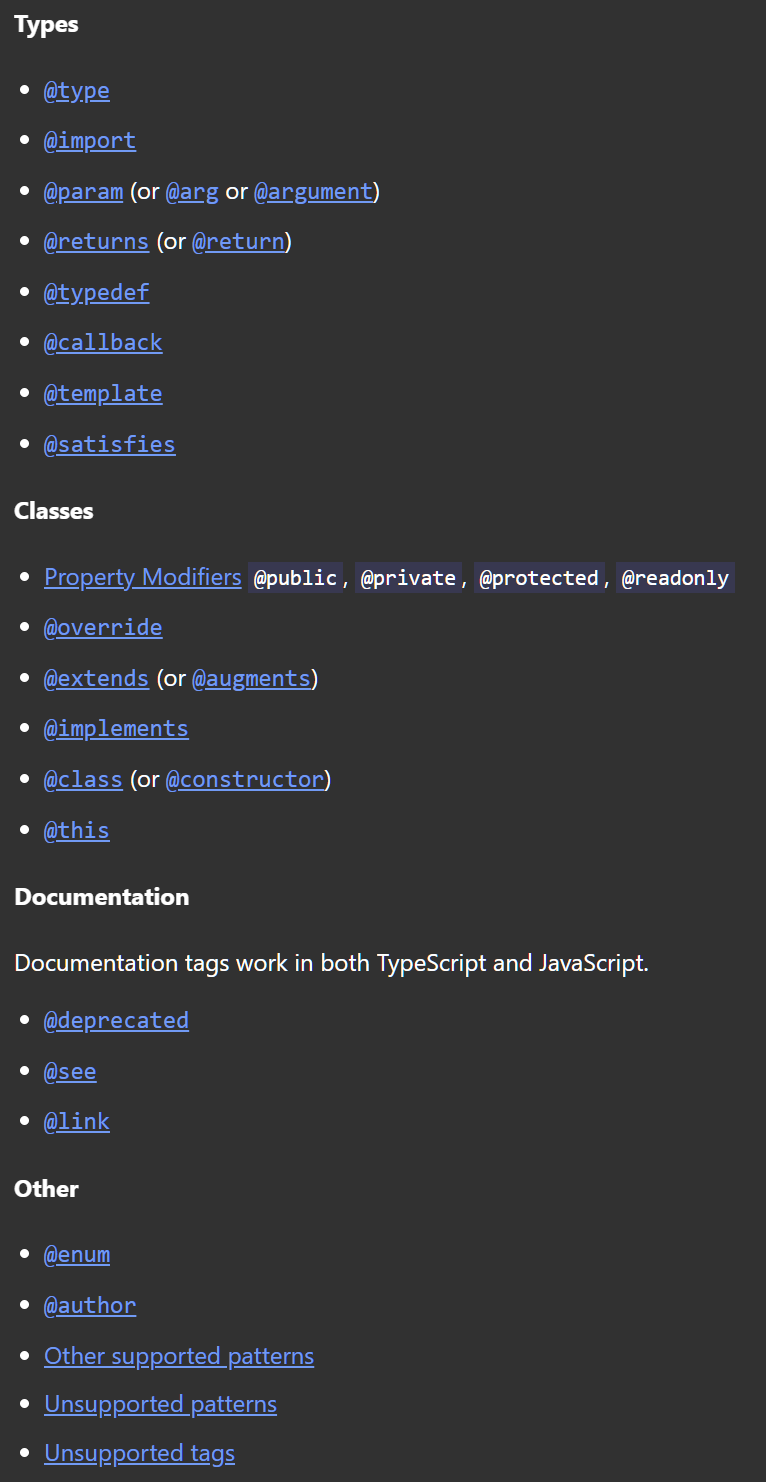766x1482 pixels.
Task: Open the Property Modifiers link
Action: (x=143, y=577)
